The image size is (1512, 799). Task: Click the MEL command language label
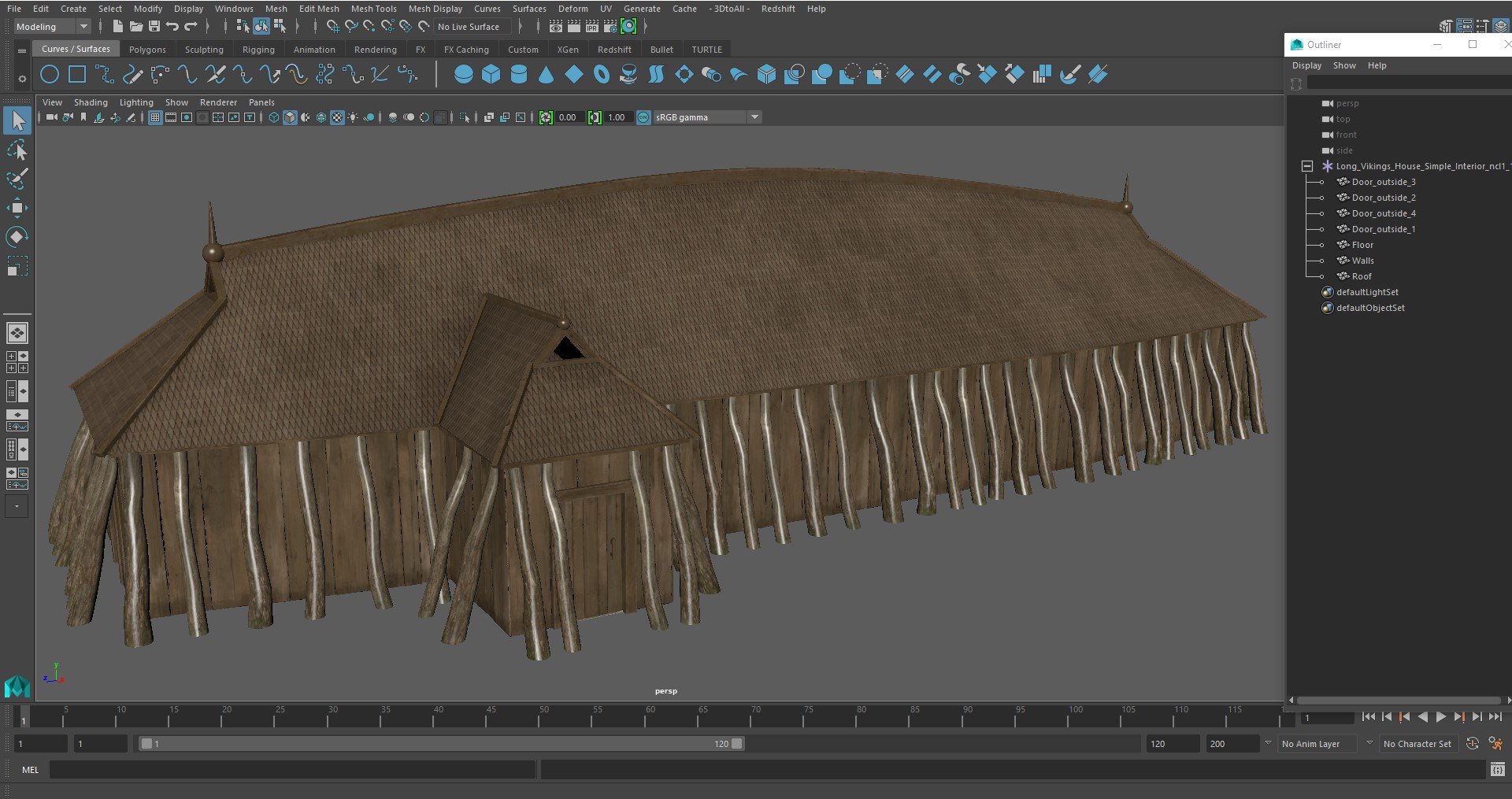tap(31, 770)
